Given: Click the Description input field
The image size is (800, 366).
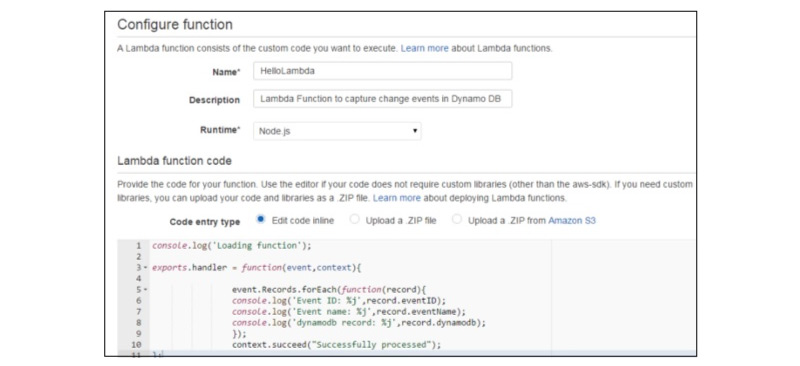Looking at the screenshot, I should pos(382,99).
